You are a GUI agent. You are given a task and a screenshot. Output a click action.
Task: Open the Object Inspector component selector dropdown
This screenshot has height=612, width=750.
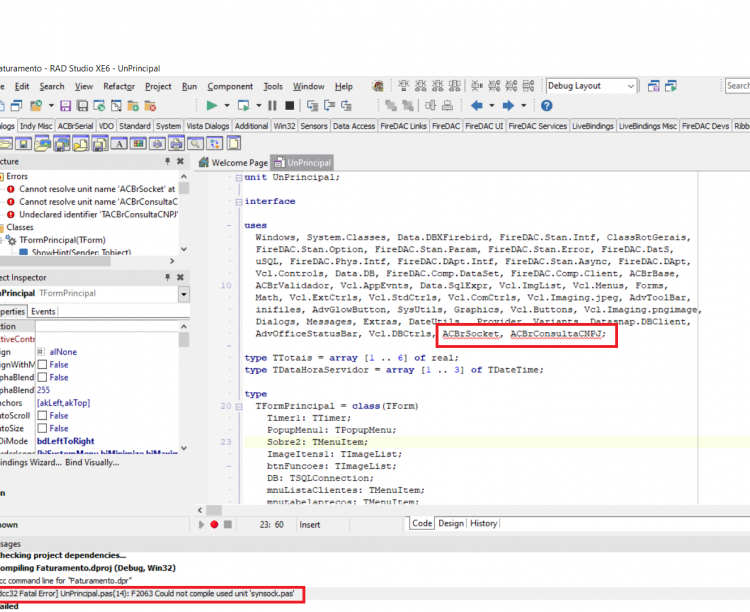[x=184, y=294]
